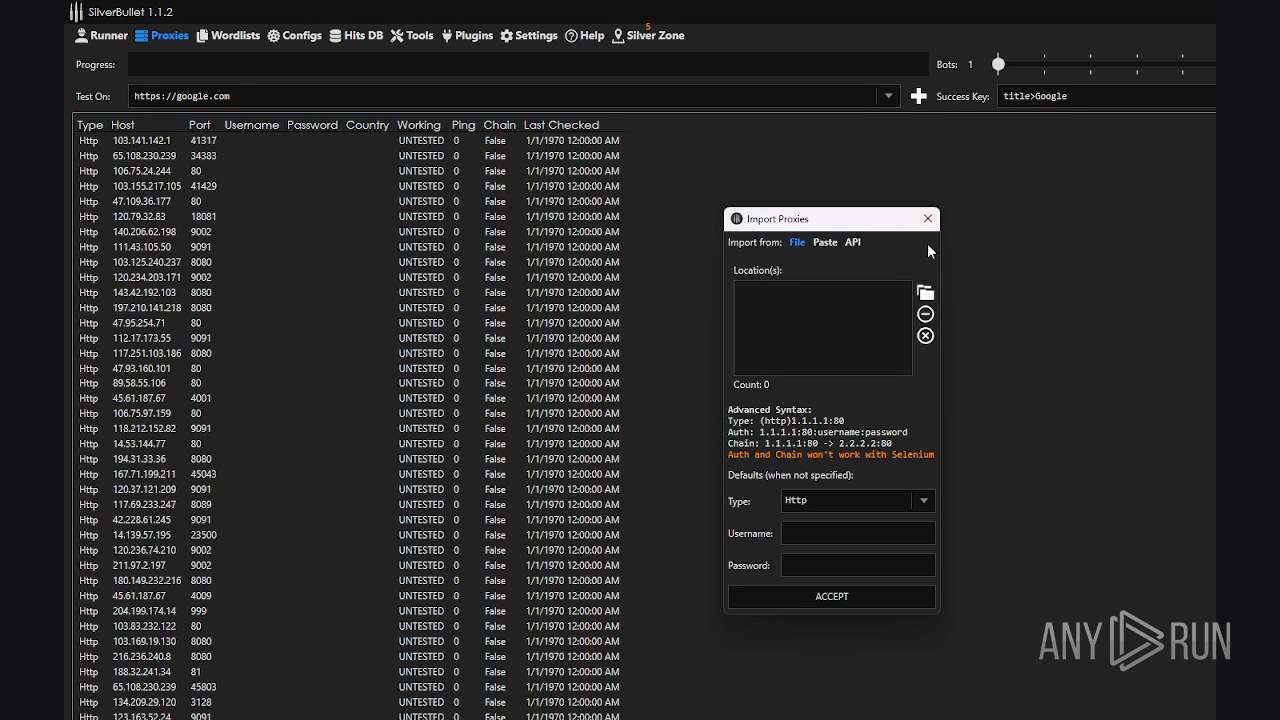Select proxy row 204.199.174.14

(x=349, y=611)
